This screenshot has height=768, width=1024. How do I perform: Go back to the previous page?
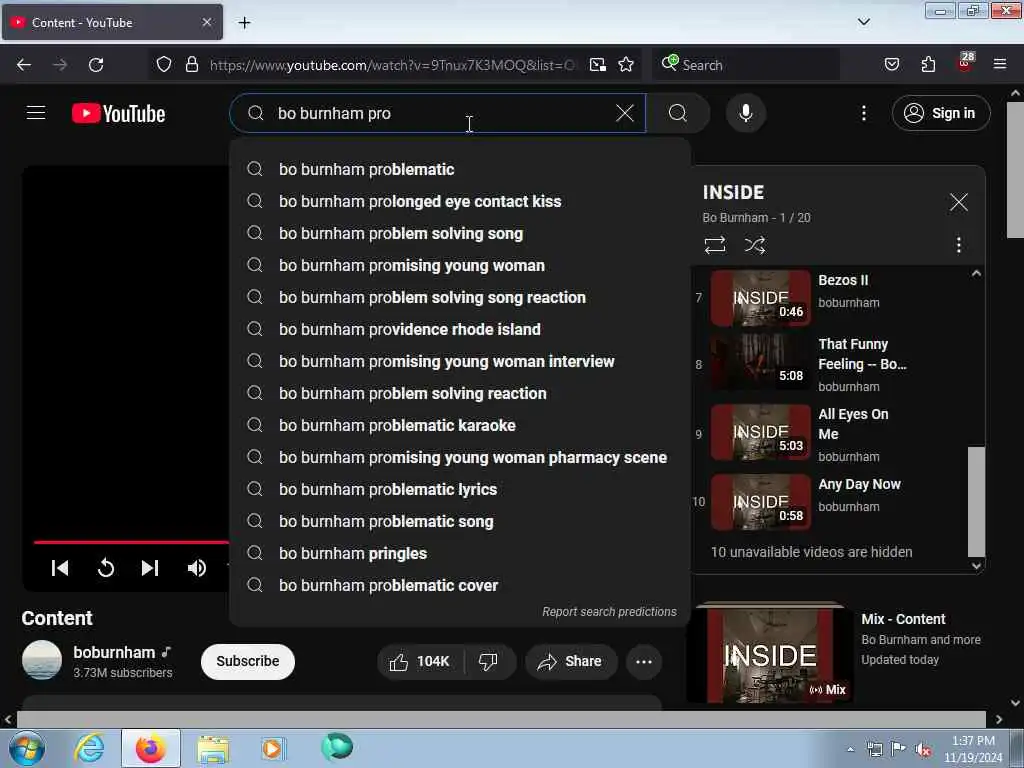click(24, 65)
